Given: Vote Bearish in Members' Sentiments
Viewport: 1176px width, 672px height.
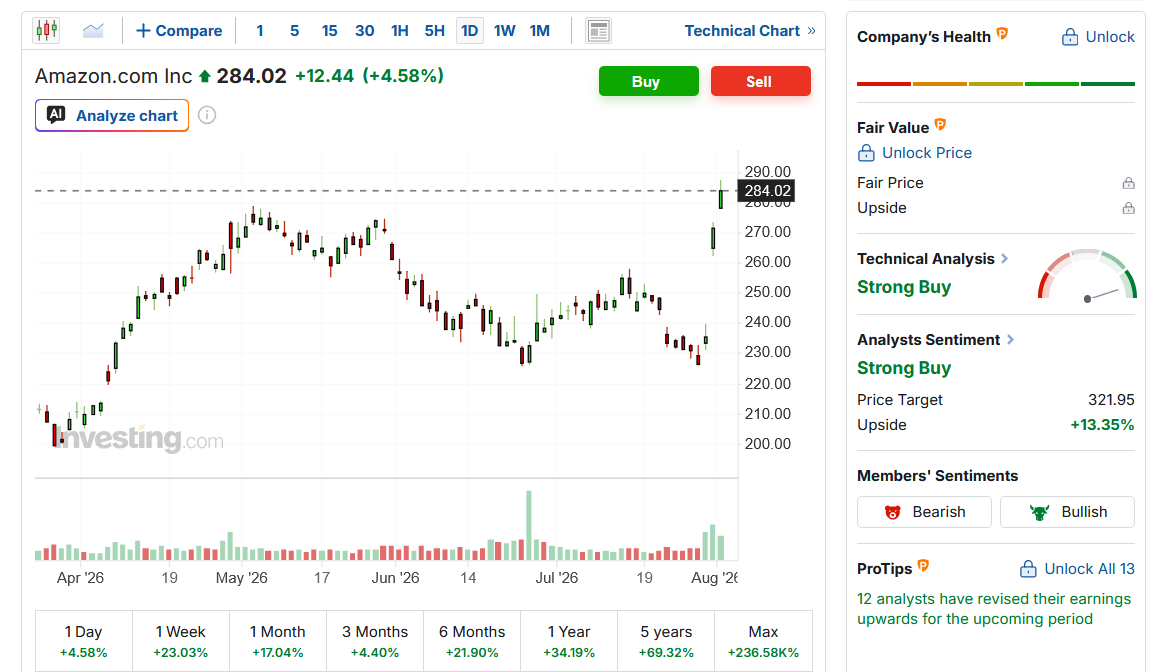Looking at the screenshot, I should pos(924,512).
